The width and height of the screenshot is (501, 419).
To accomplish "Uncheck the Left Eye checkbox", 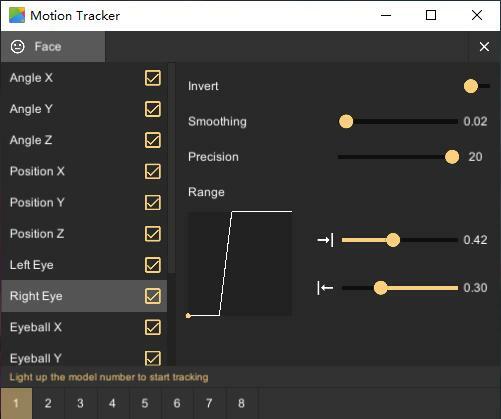I will pos(153,265).
